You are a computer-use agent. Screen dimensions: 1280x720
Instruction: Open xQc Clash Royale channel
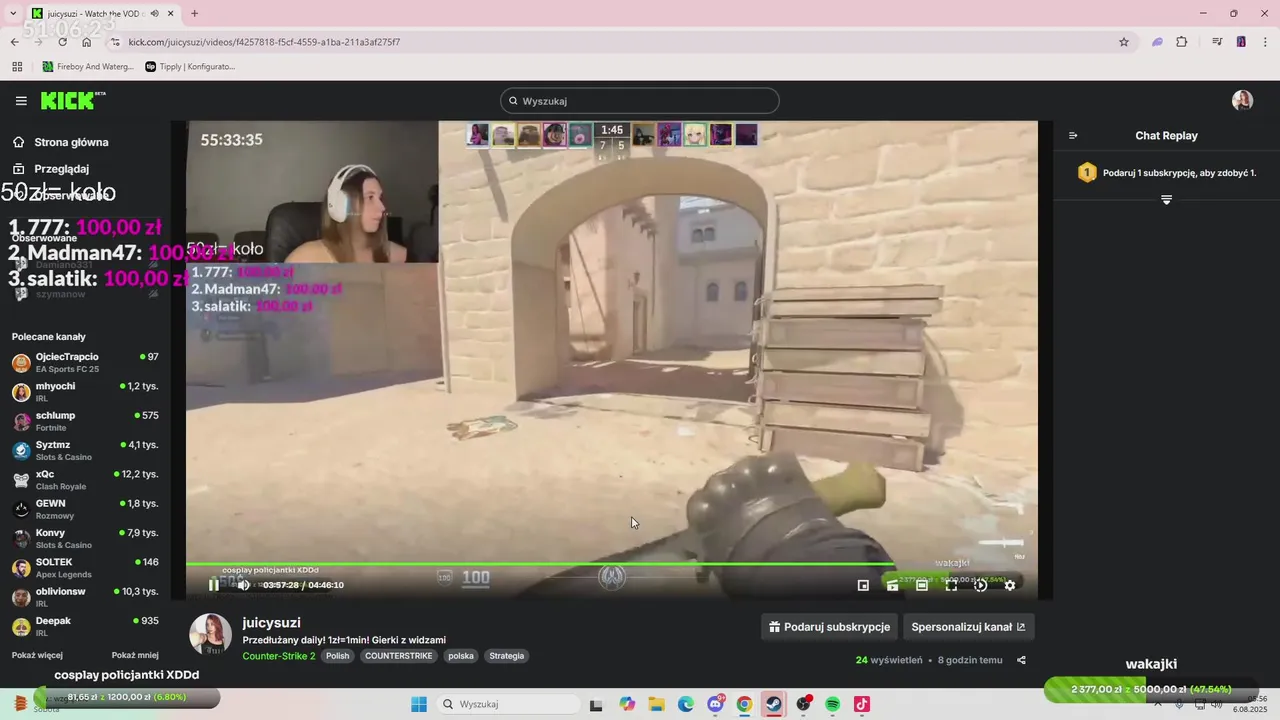85,480
